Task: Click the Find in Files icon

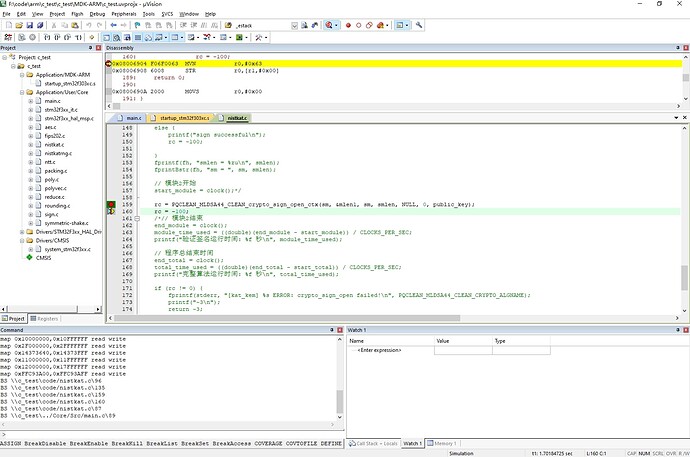Action: [228, 26]
